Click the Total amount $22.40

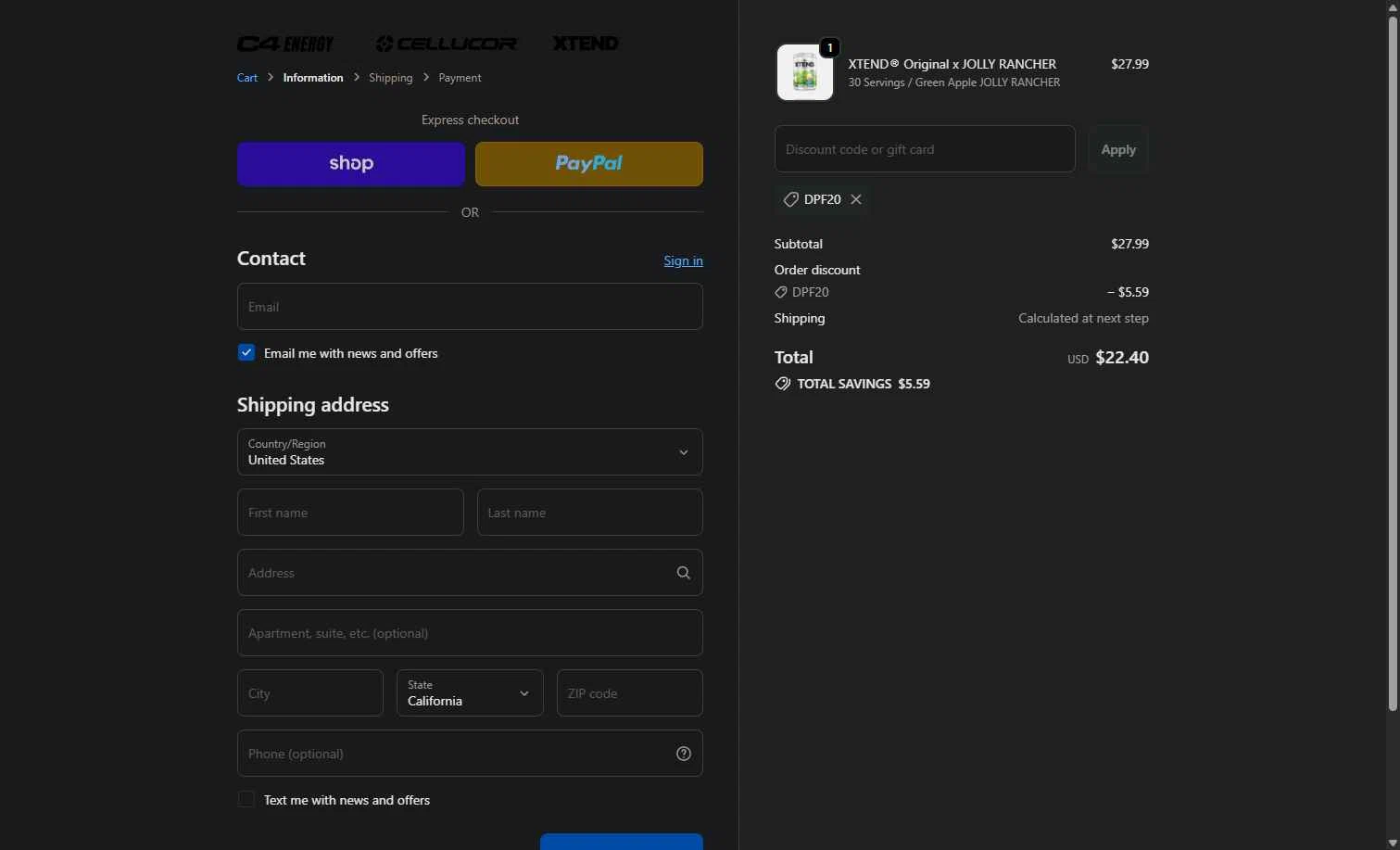tap(1122, 358)
